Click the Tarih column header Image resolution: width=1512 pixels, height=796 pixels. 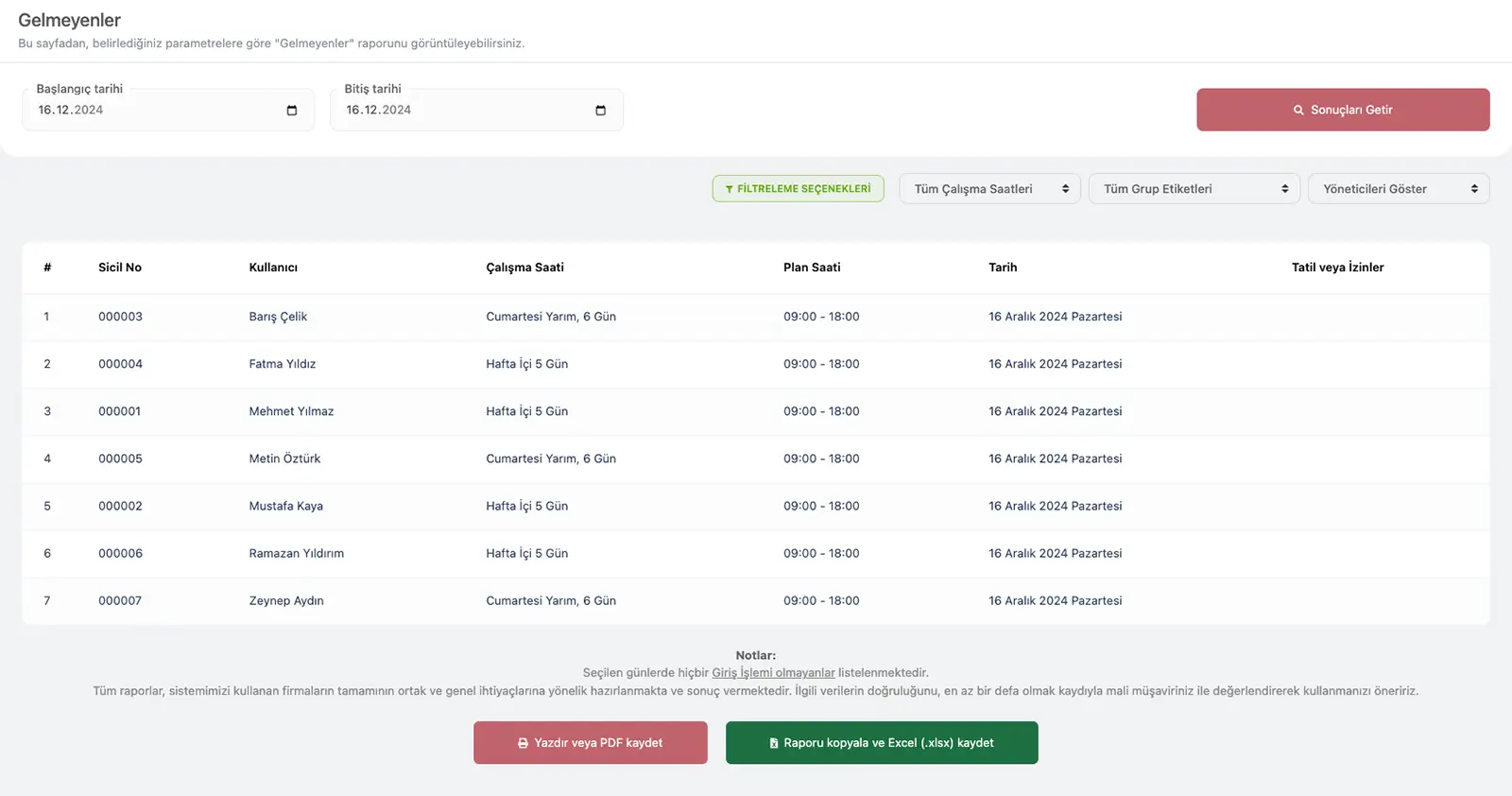point(1003,268)
